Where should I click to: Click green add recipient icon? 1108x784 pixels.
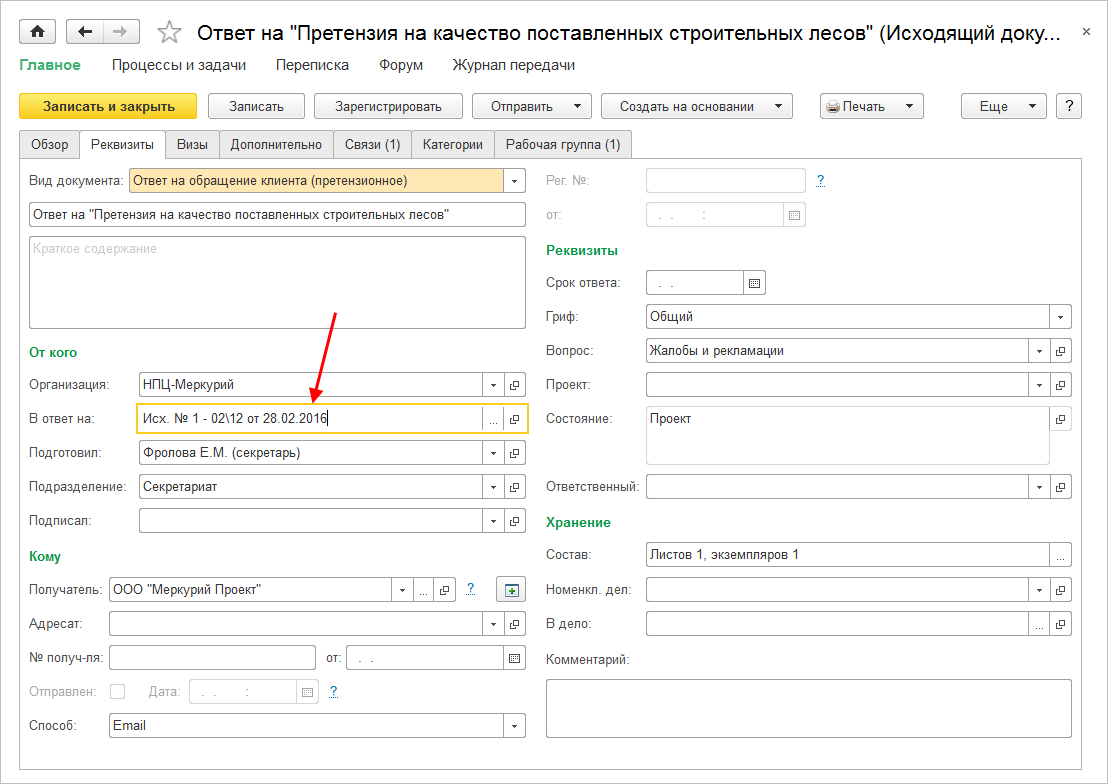pos(511,590)
